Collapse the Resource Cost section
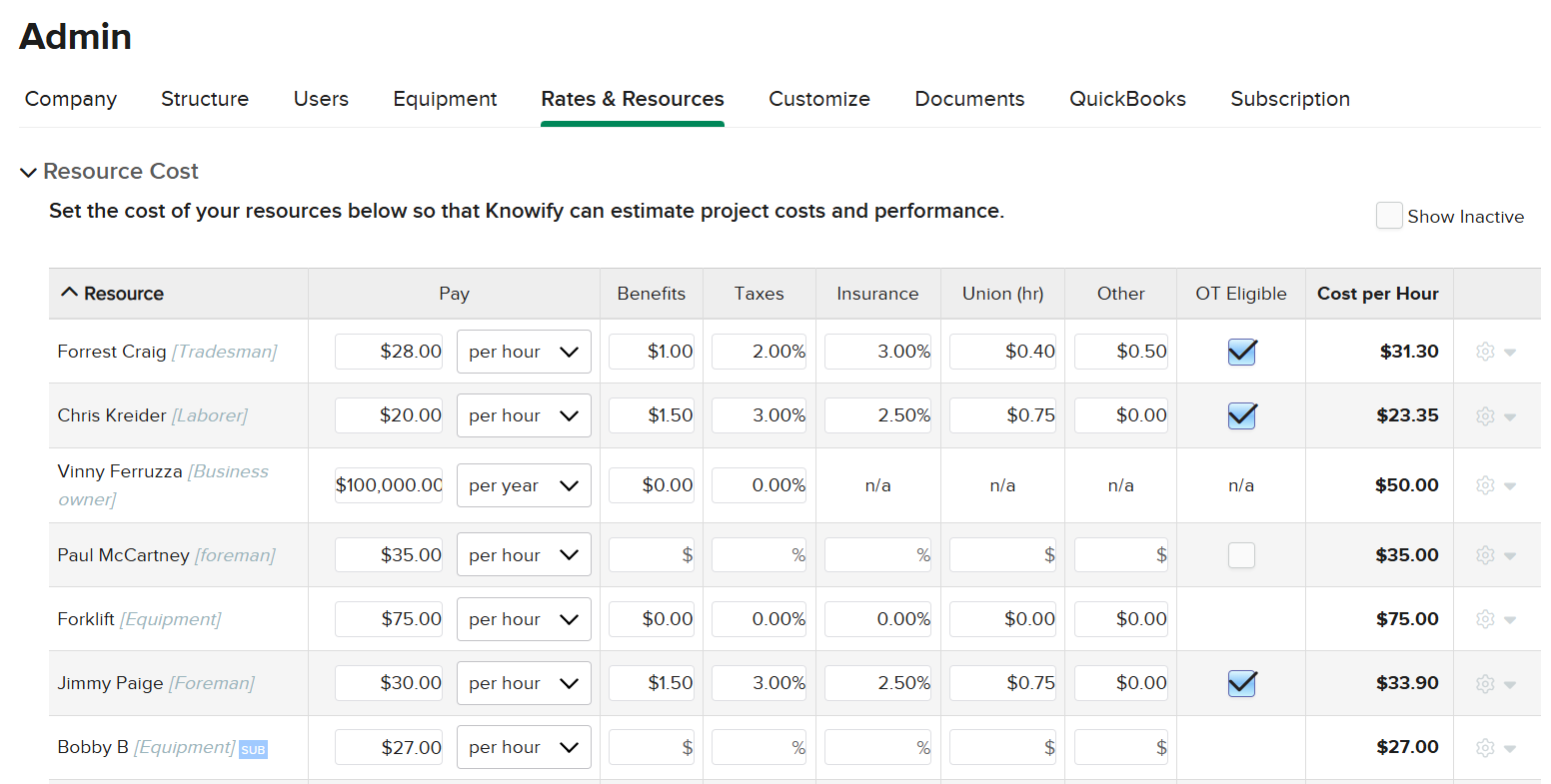The width and height of the screenshot is (1551, 784). (28, 171)
